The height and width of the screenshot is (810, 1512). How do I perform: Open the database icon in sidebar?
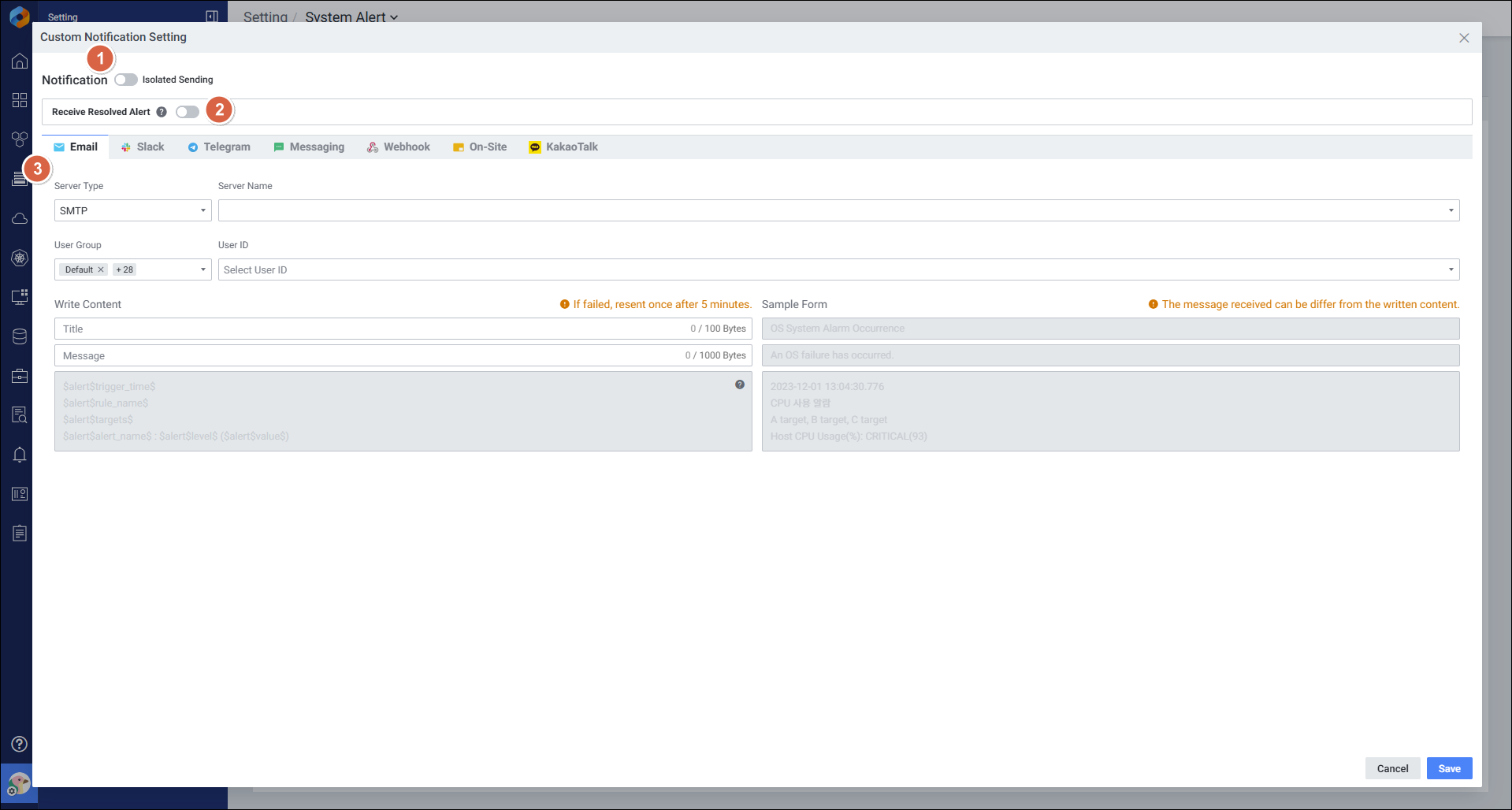point(20,336)
